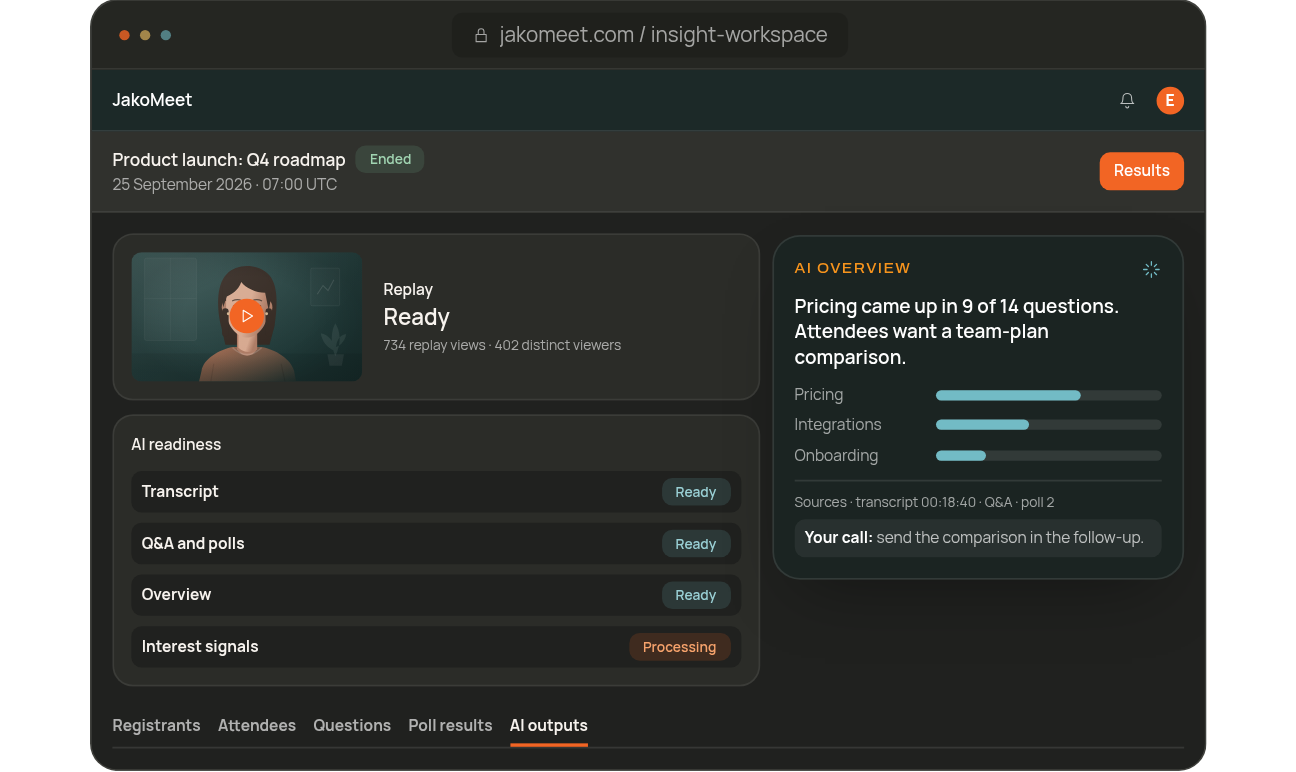1296x772 pixels.
Task: Click the Pricing topic progress bar
Action: coord(1049,395)
